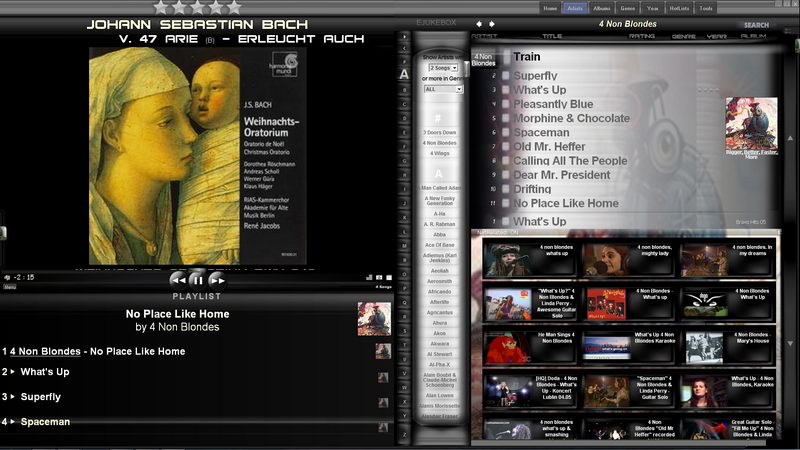Open the Year tab
800x450 pixels.
click(653, 8)
